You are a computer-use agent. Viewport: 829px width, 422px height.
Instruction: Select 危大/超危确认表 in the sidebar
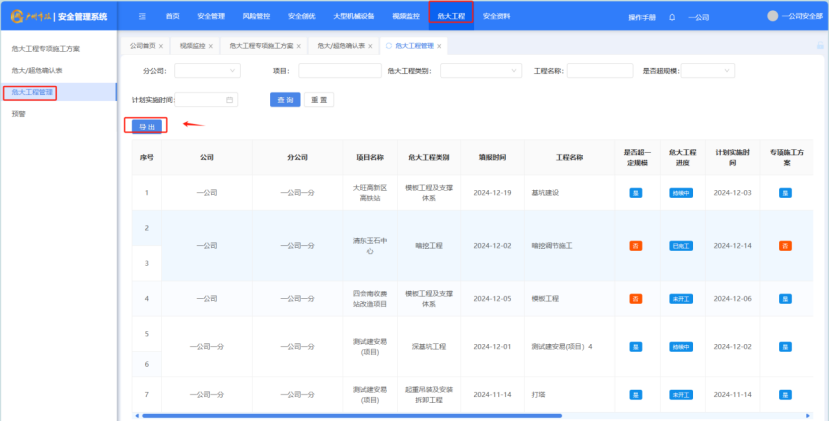point(38,70)
